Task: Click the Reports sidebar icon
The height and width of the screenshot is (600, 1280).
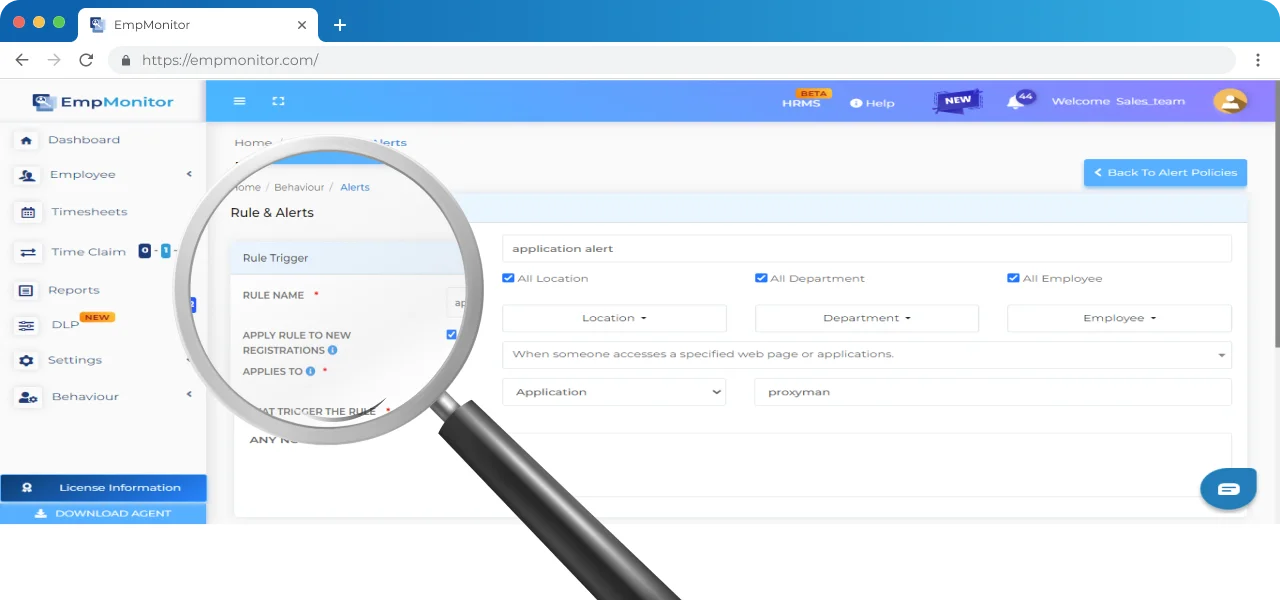Action: (x=27, y=290)
